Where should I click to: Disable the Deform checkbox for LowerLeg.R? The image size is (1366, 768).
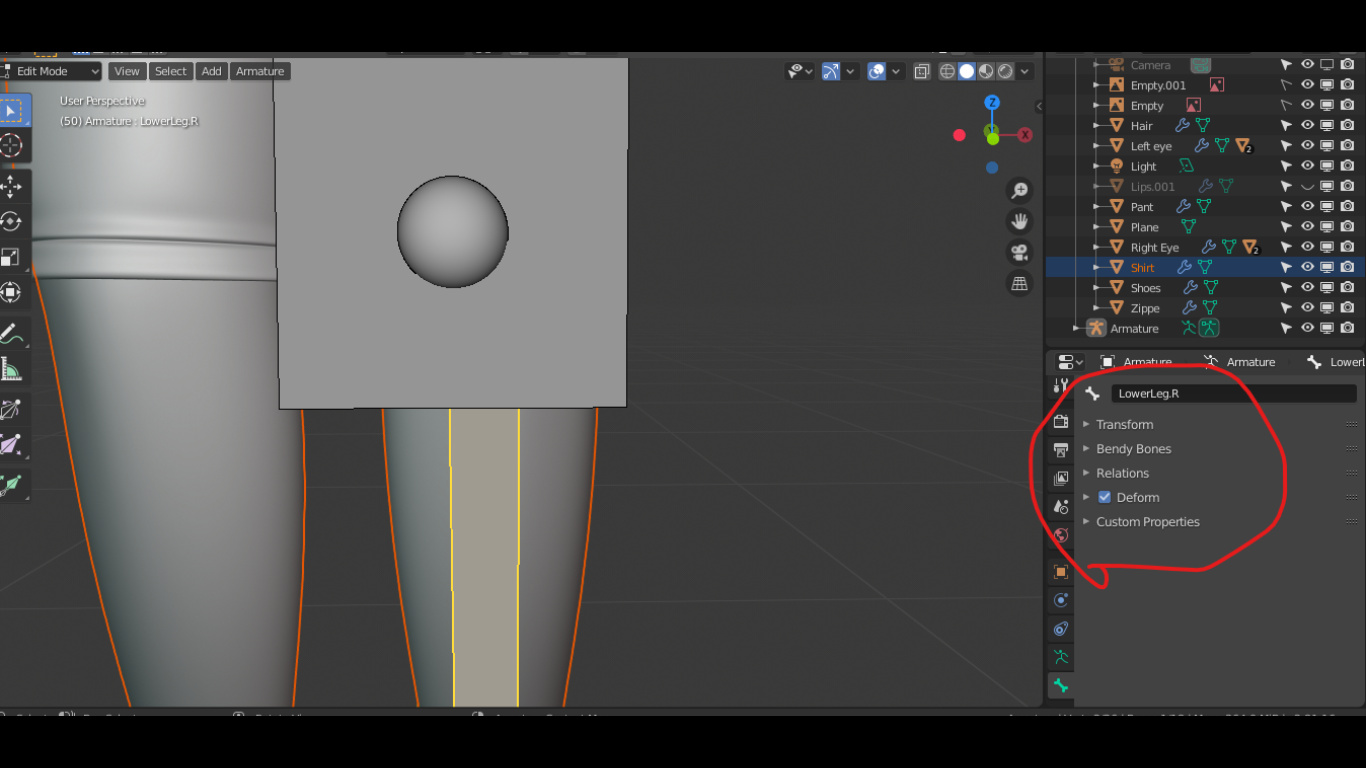(x=1104, y=497)
